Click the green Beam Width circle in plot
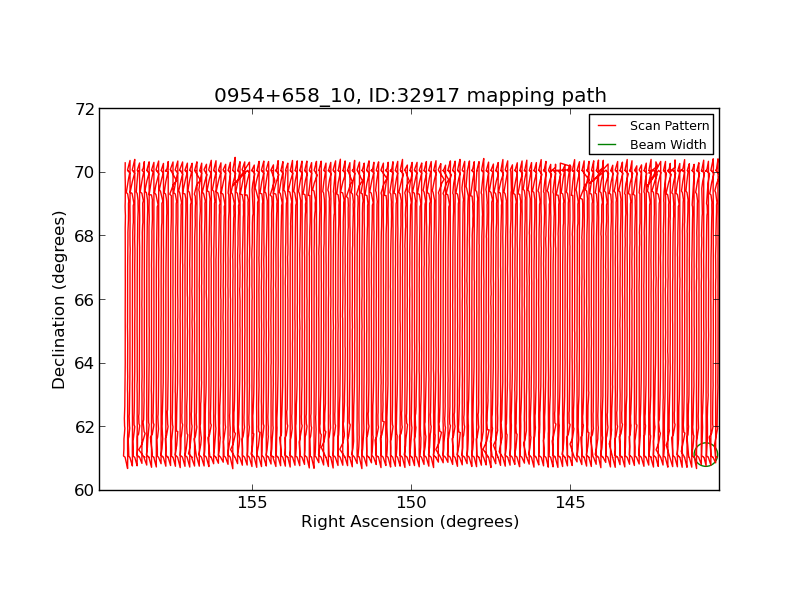This screenshot has width=800, height=600. click(706, 454)
